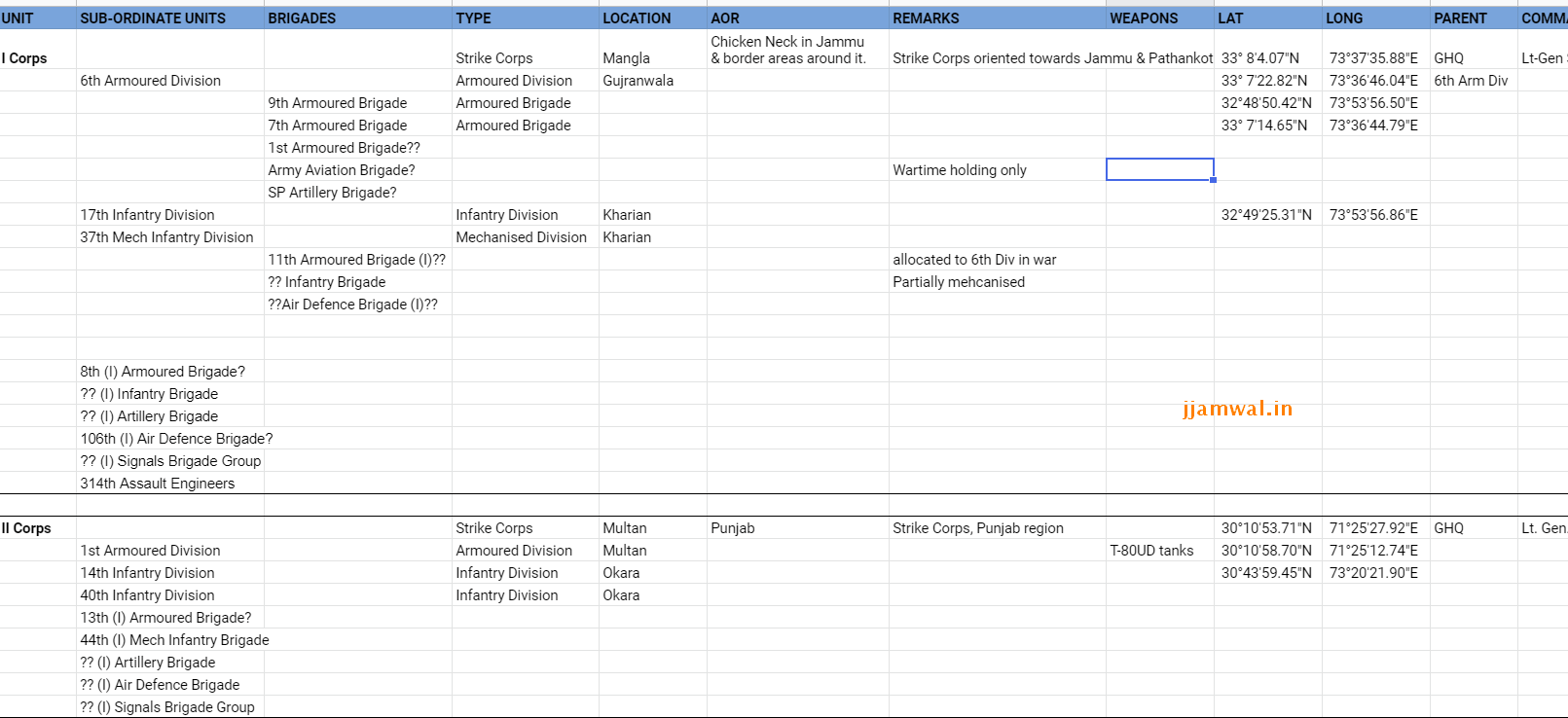Image resolution: width=1568 pixels, height=718 pixels.
Task: Select the LOCATION header cell
Action: pos(653,18)
